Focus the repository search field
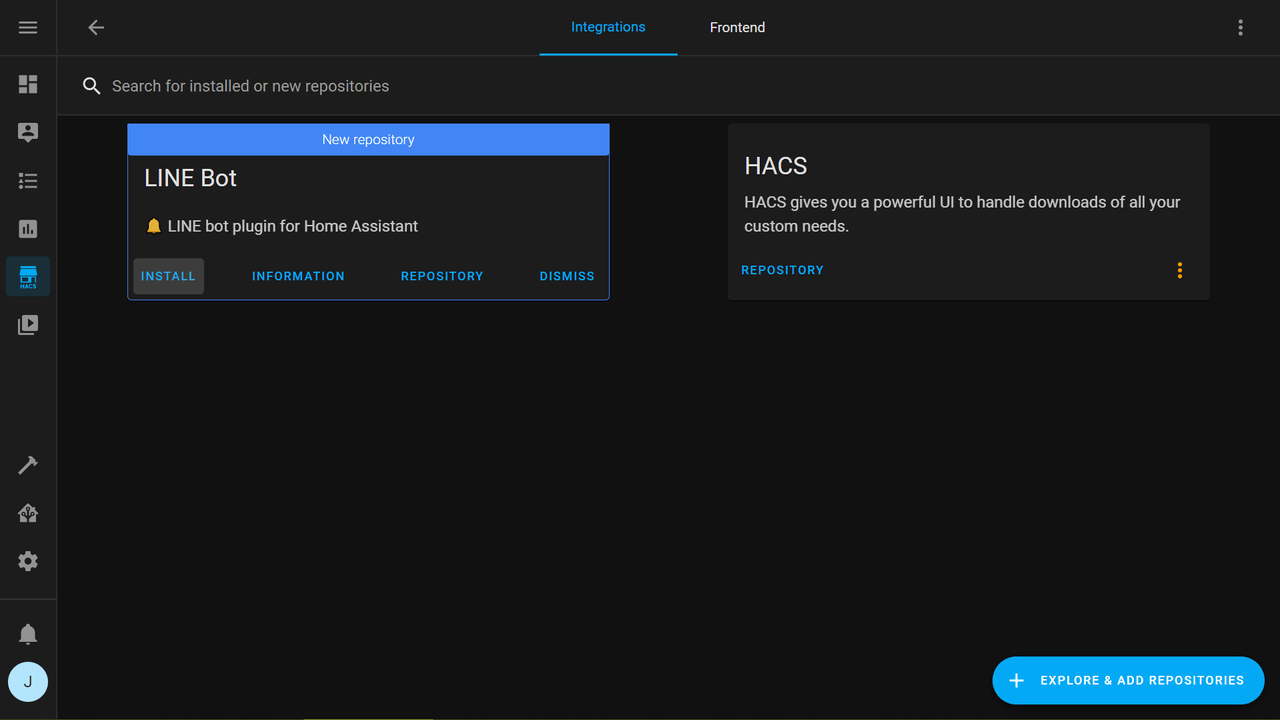This screenshot has width=1280, height=720. [668, 86]
